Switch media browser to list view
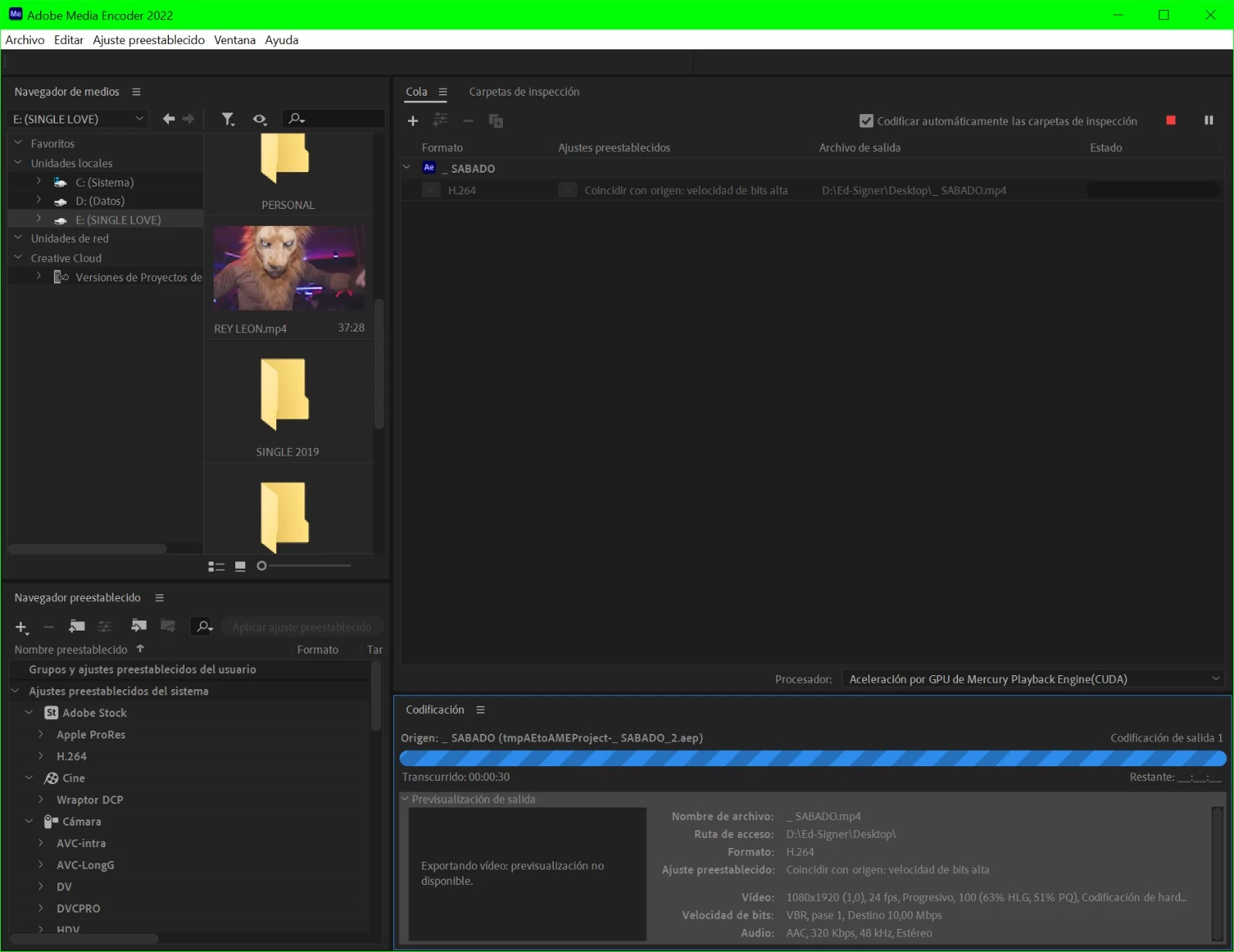Viewport: 1234px width, 952px height. point(216,567)
